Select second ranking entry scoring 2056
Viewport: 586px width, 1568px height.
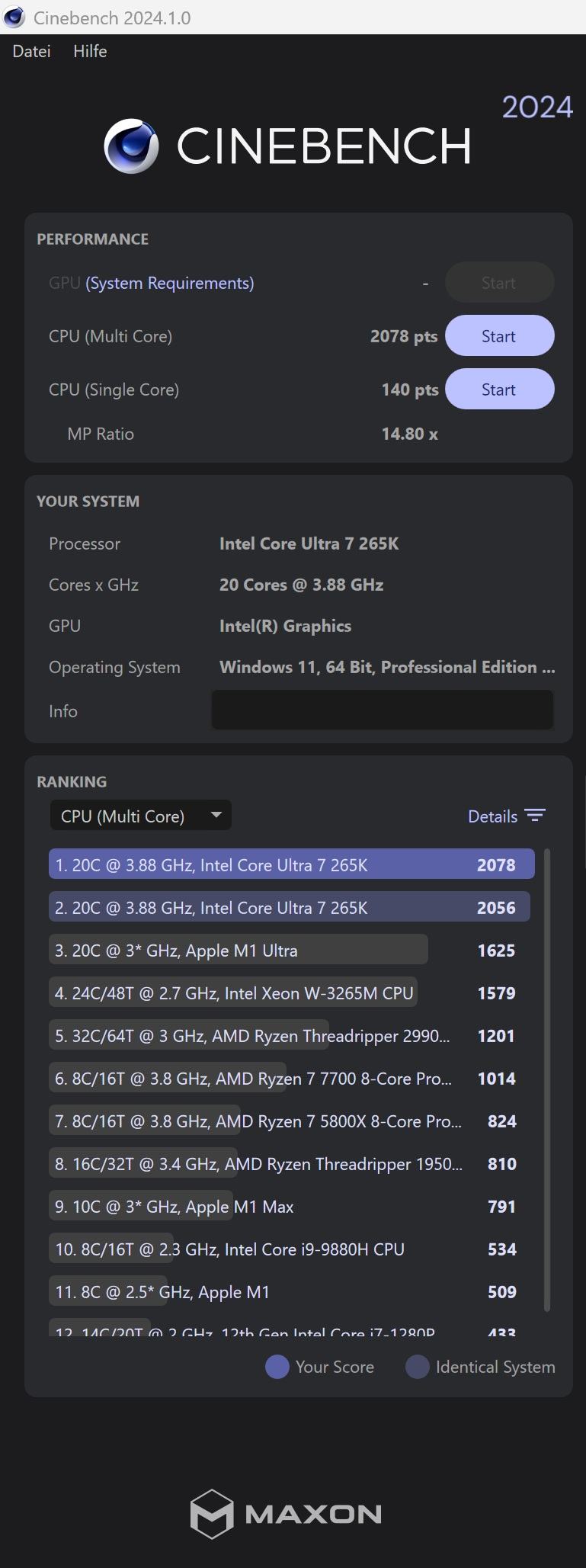tap(289, 908)
